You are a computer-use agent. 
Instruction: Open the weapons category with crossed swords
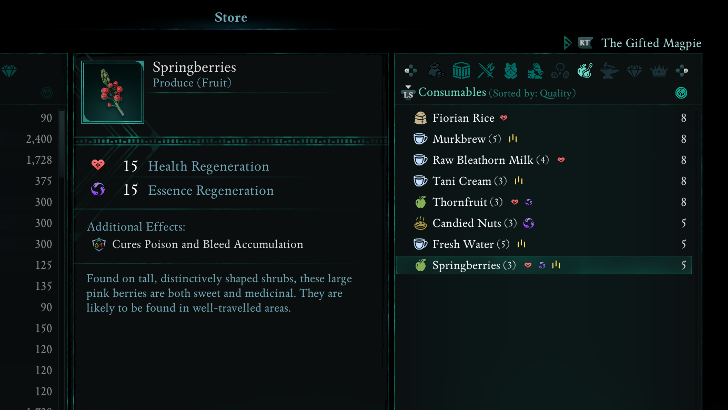(486, 71)
